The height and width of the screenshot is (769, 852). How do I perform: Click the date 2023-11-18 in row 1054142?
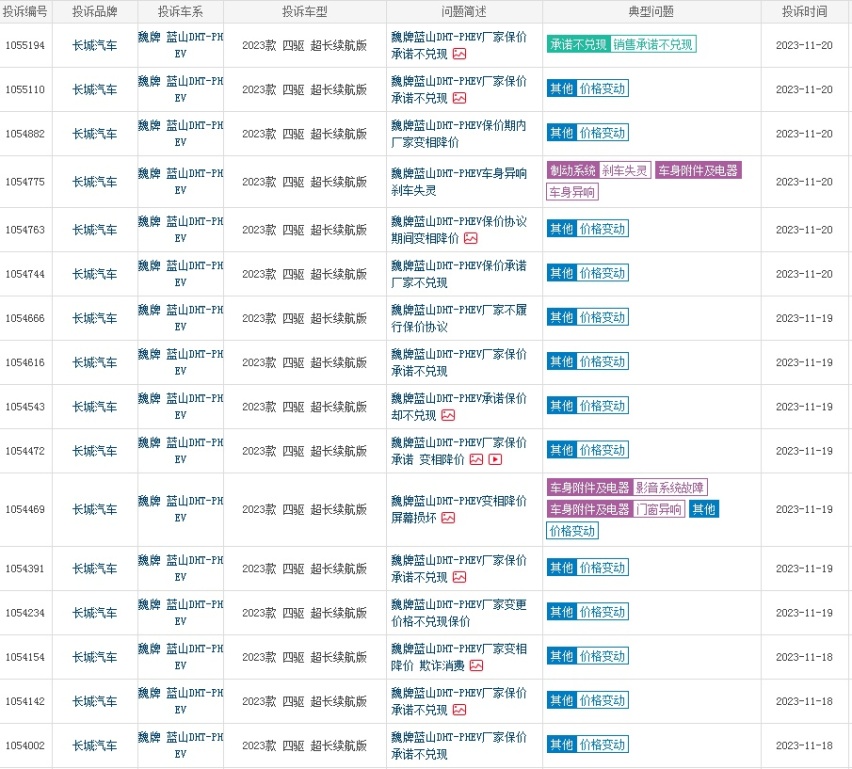click(804, 702)
